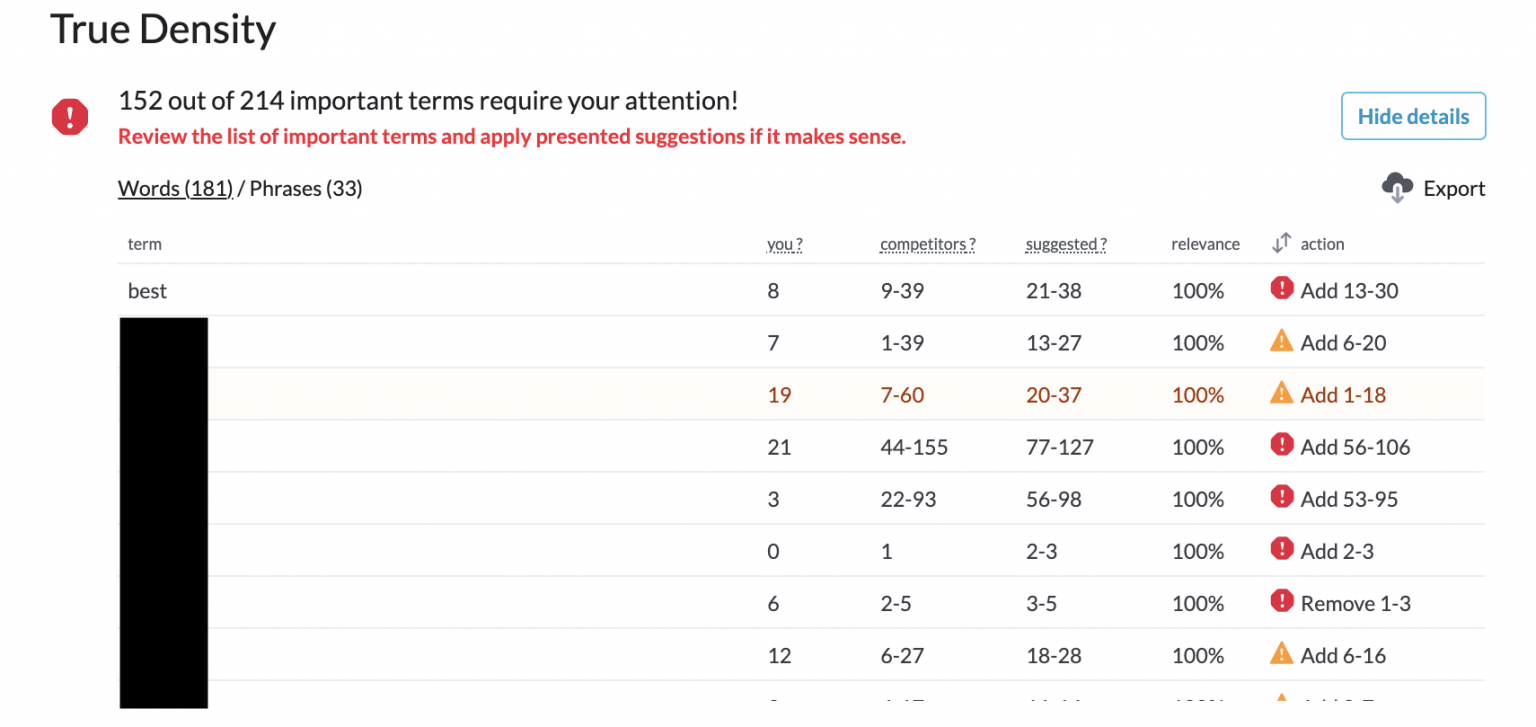
Task: Click the 'you ?' column header
Action: [x=785, y=244]
